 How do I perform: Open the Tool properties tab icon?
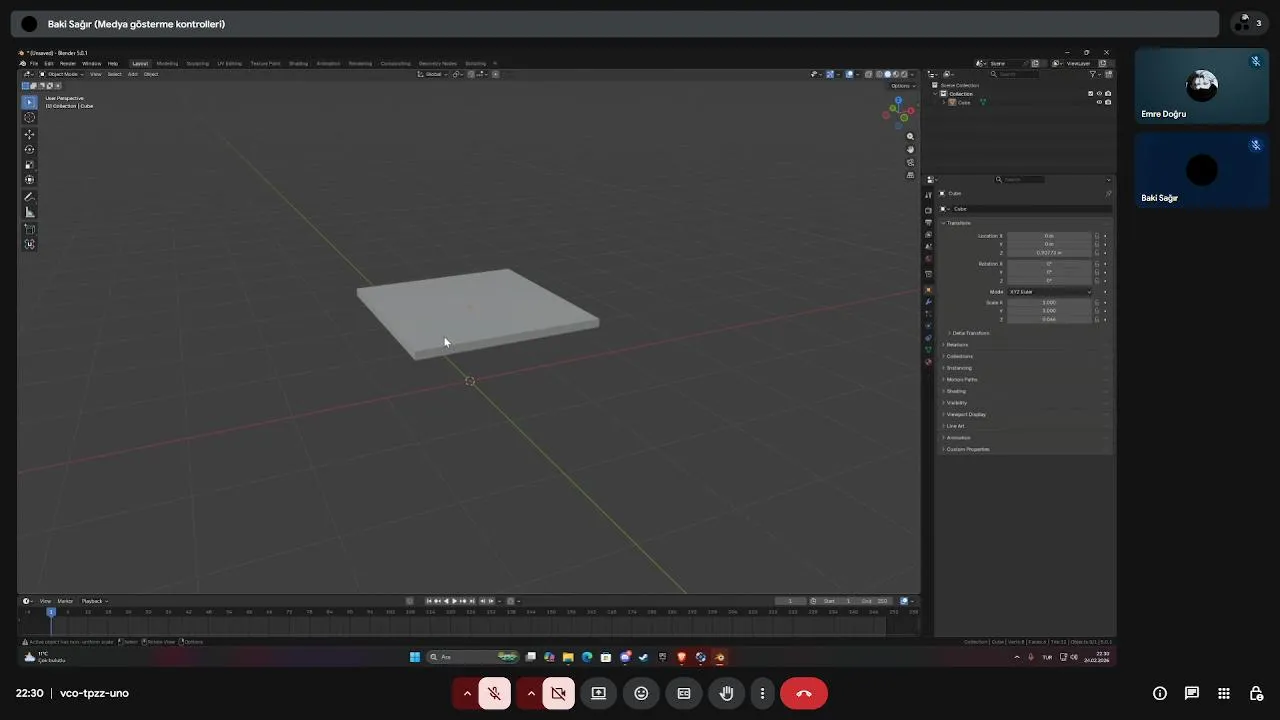coord(928,195)
